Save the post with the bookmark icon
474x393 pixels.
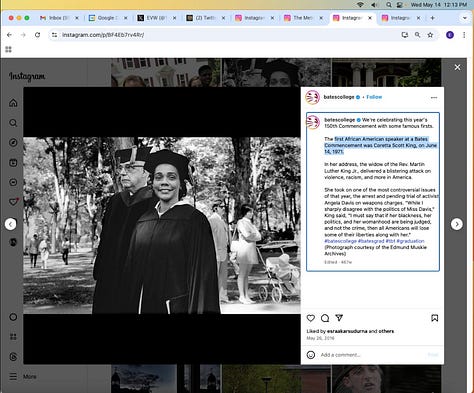(435, 318)
